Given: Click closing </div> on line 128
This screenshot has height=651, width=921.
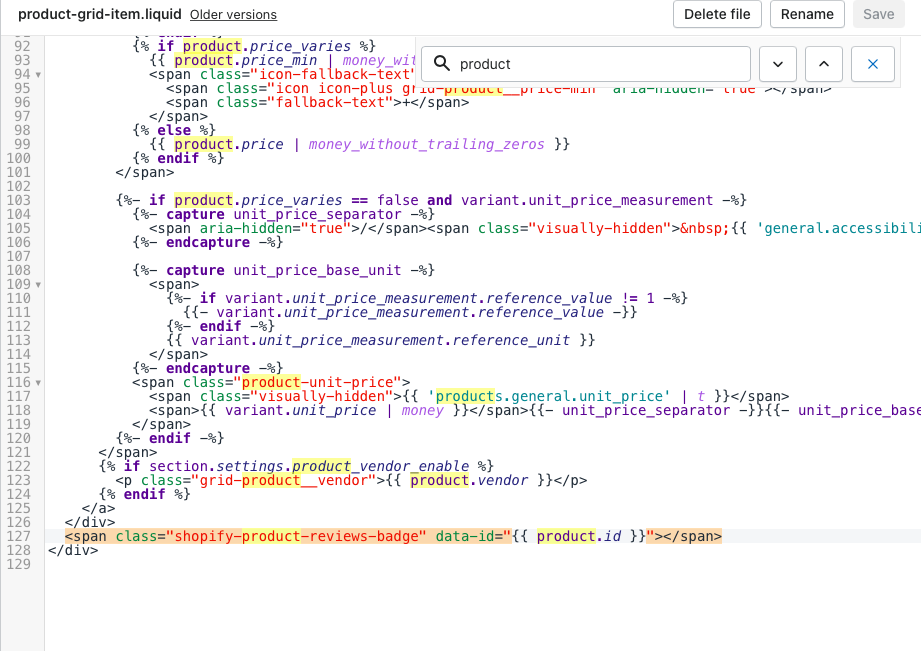Looking at the screenshot, I should [x=73, y=551].
